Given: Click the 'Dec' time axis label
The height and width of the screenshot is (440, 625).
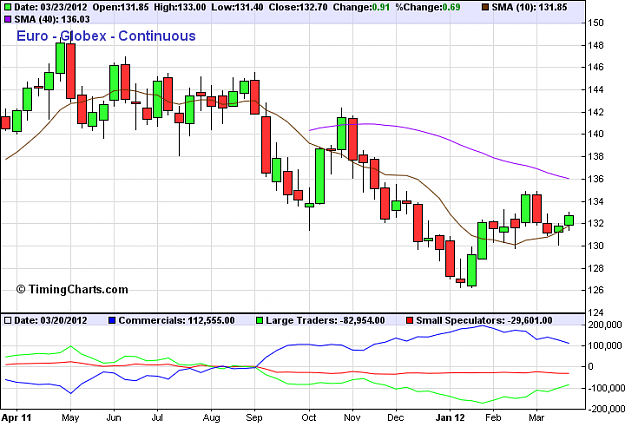Looking at the screenshot, I should click(x=395, y=418).
